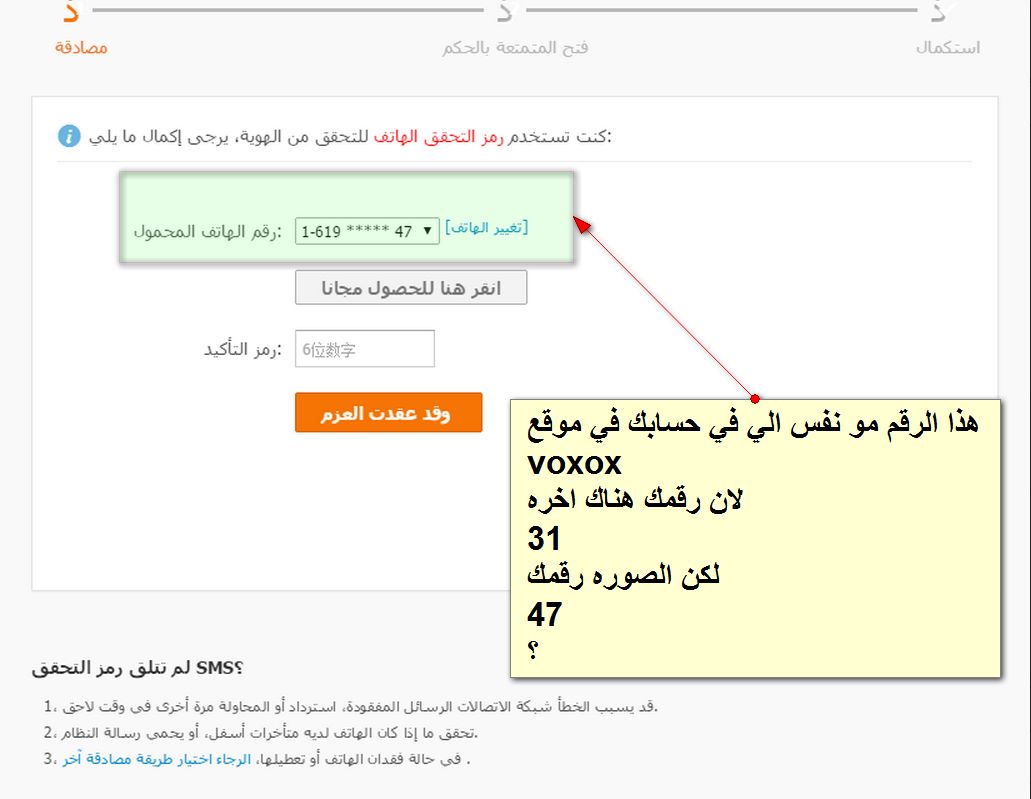Open the mobile phone number dropdown
This screenshot has width=1031, height=799.
click(x=367, y=231)
